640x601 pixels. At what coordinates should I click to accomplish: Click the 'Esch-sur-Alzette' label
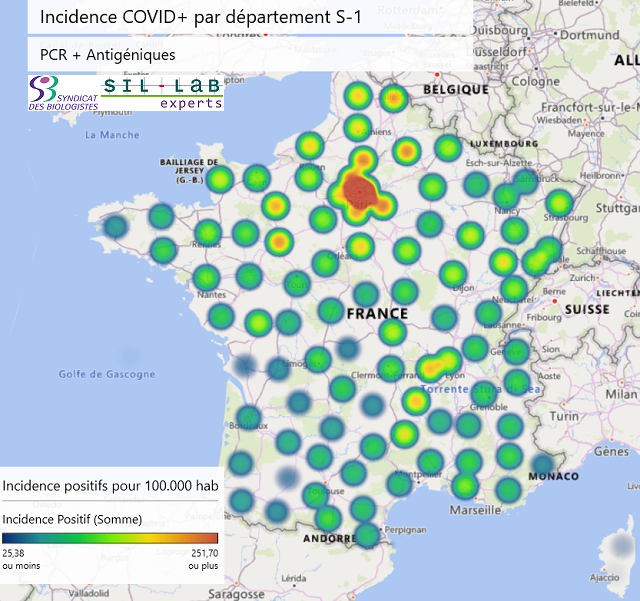pyautogui.click(x=499, y=162)
